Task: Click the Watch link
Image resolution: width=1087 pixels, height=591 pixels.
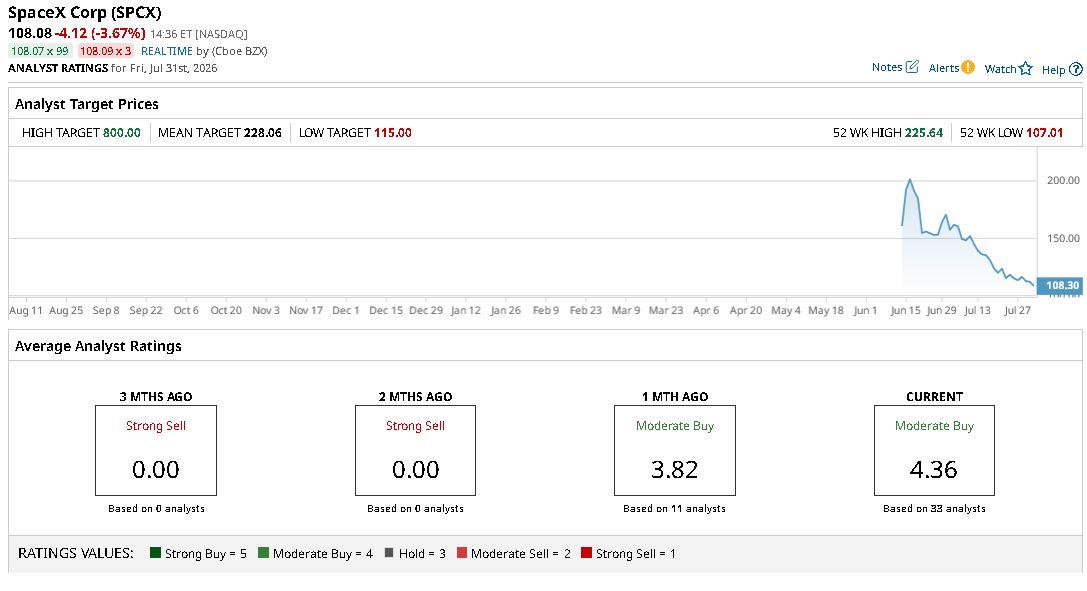Action: 1000,69
